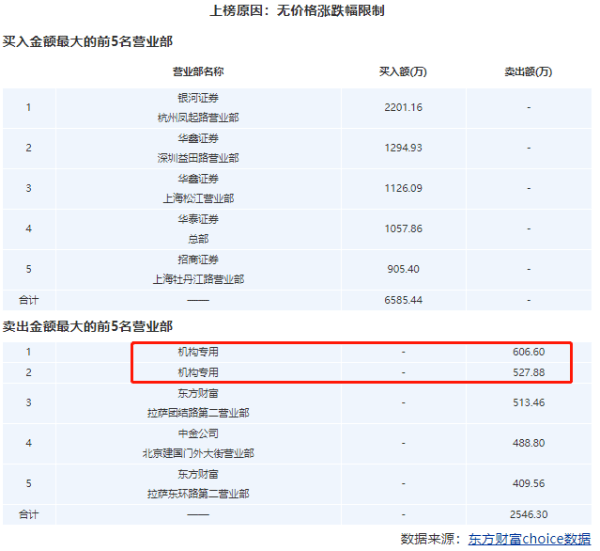Select the 数据来源： label

click(x=432, y=539)
